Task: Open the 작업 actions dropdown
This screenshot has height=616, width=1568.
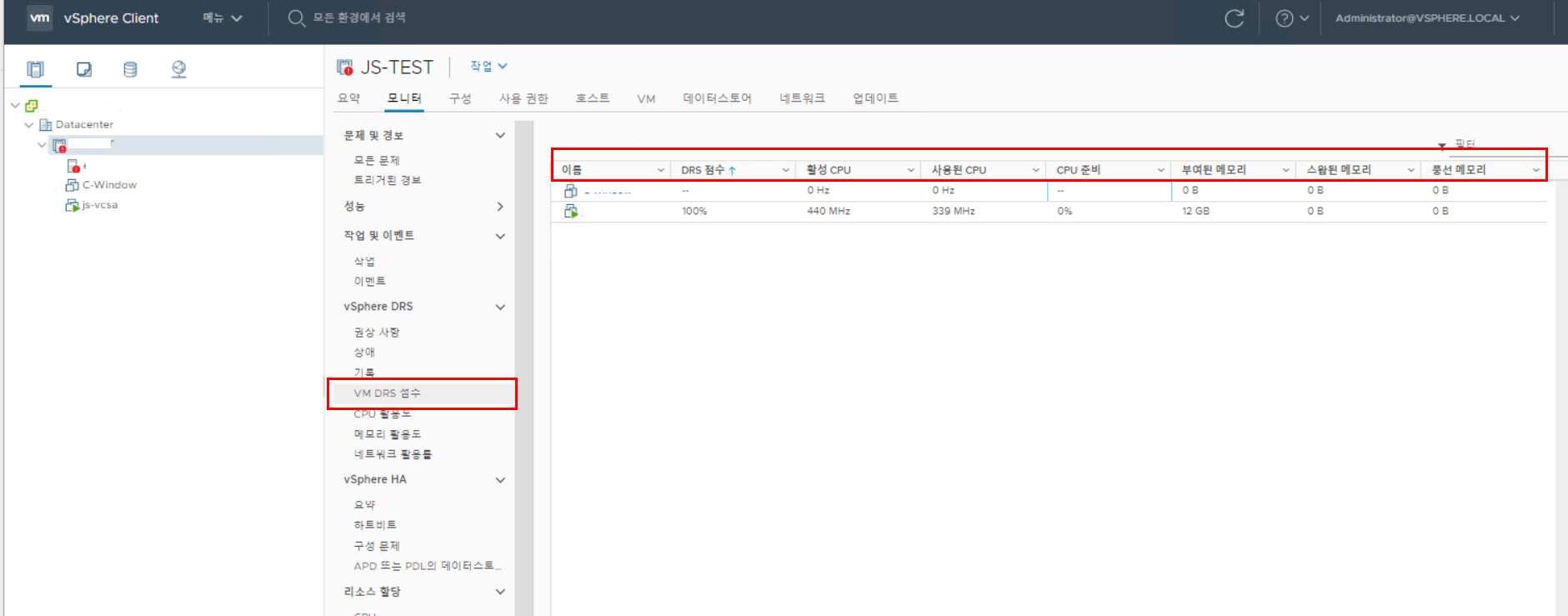Action: pos(488,66)
